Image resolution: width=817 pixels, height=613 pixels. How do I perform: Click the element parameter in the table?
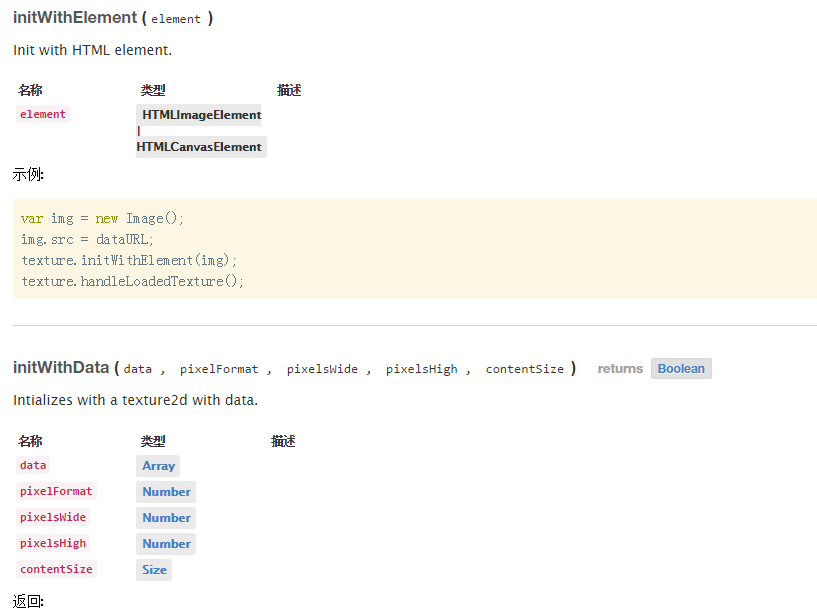(43, 115)
